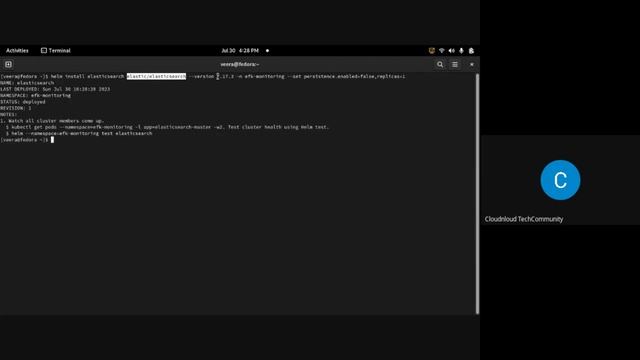The image size is (640, 360).
Task: Open a new terminal tab
Action: pyautogui.click(x=8, y=64)
